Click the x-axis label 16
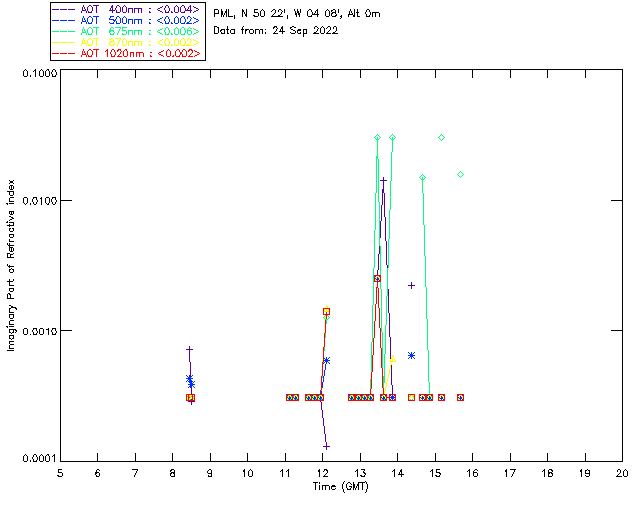The width and height of the screenshot is (640, 512). pyautogui.click(x=473, y=473)
